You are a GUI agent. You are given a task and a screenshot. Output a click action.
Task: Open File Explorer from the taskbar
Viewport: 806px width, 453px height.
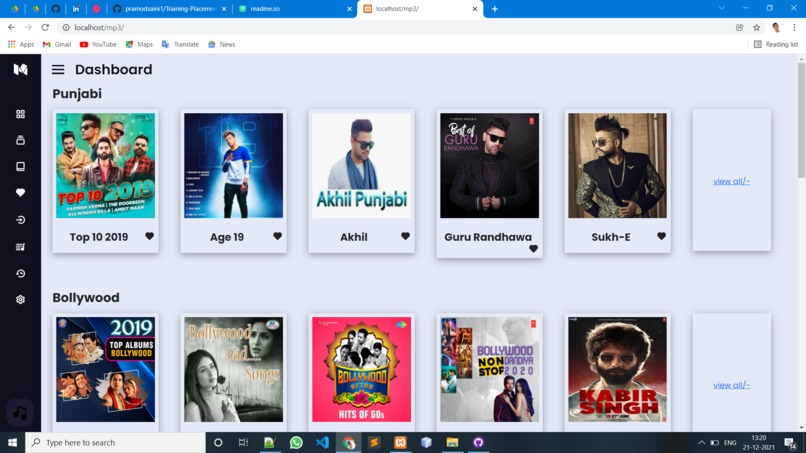(452, 442)
